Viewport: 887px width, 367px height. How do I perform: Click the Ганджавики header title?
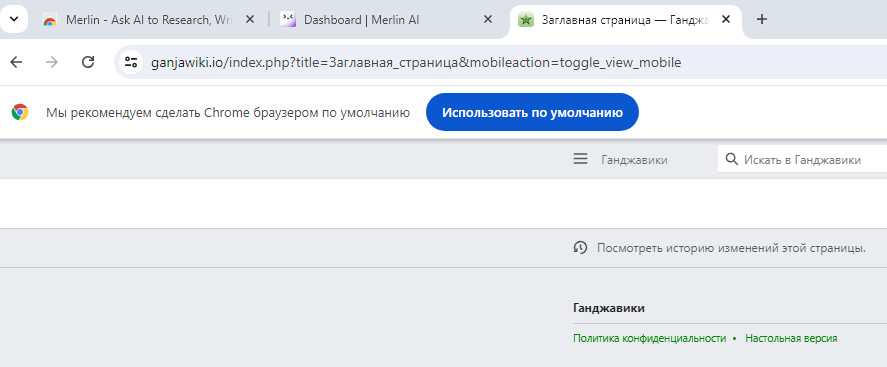point(634,160)
